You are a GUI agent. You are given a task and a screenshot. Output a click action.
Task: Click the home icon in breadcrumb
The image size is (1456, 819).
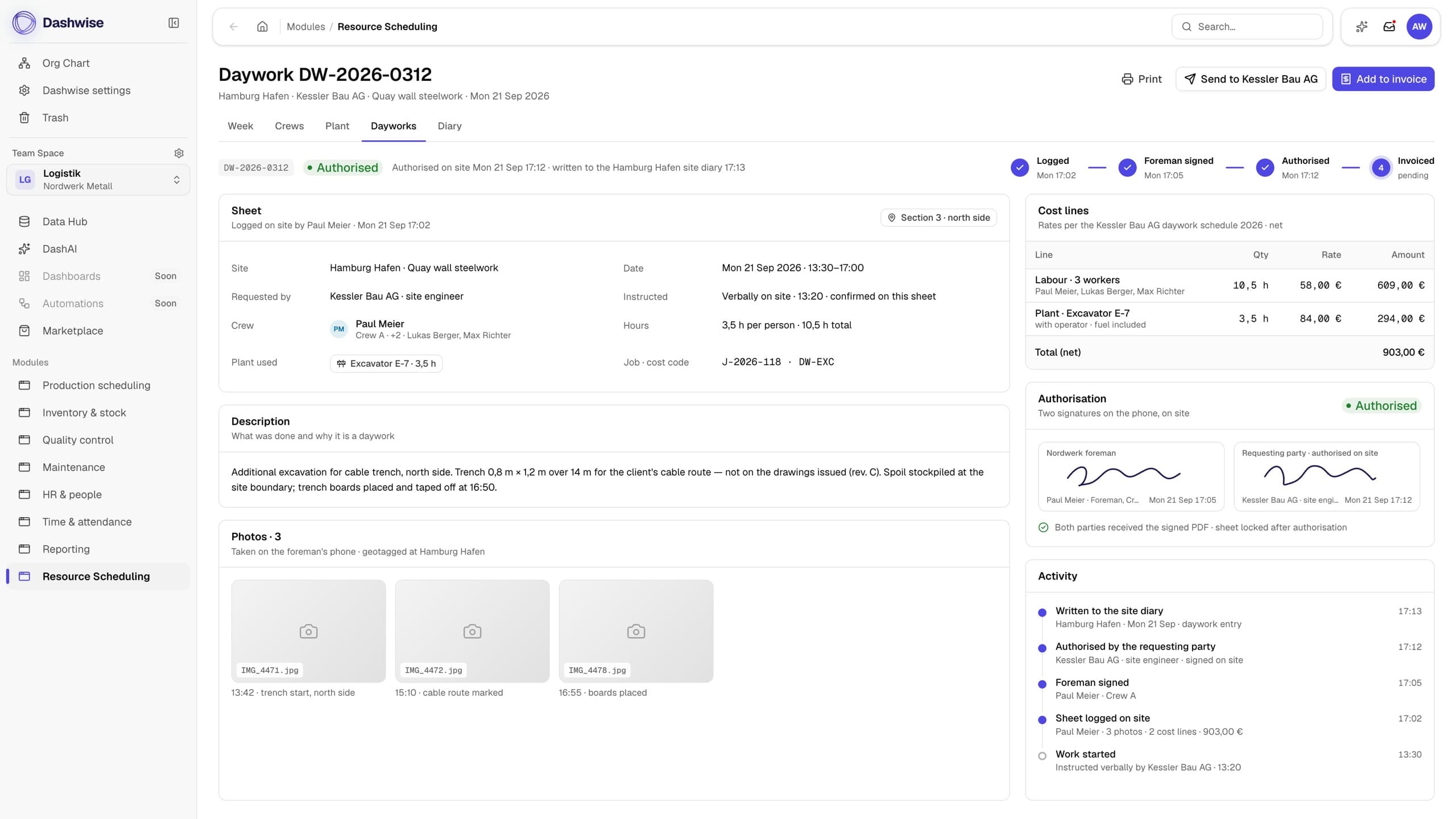point(262,27)
